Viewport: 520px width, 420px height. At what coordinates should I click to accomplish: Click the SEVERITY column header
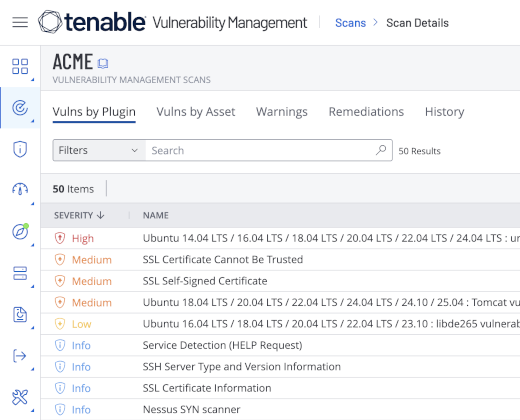(74, 215)
